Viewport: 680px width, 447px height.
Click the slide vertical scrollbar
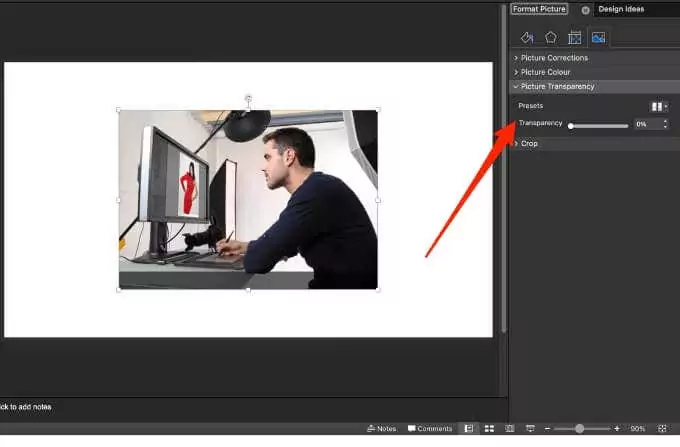(503, 169)
